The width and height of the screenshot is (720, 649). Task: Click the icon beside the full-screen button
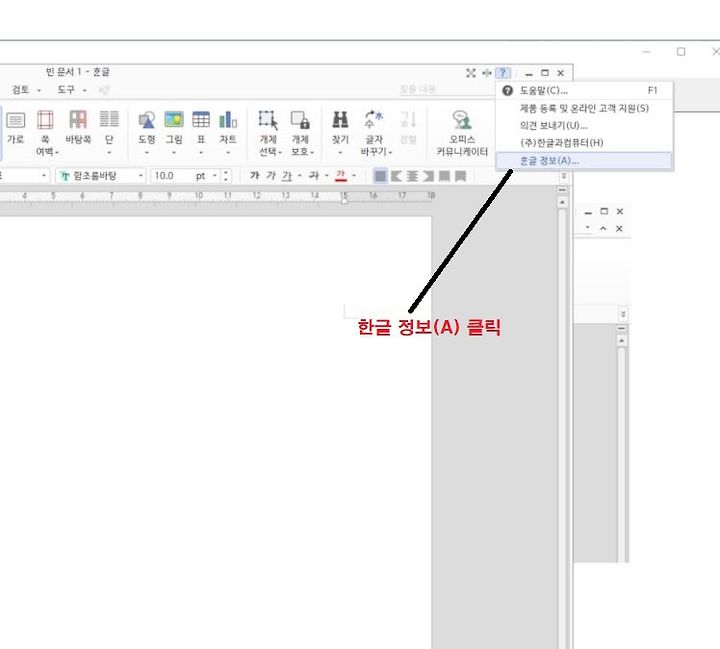point(487,73)
